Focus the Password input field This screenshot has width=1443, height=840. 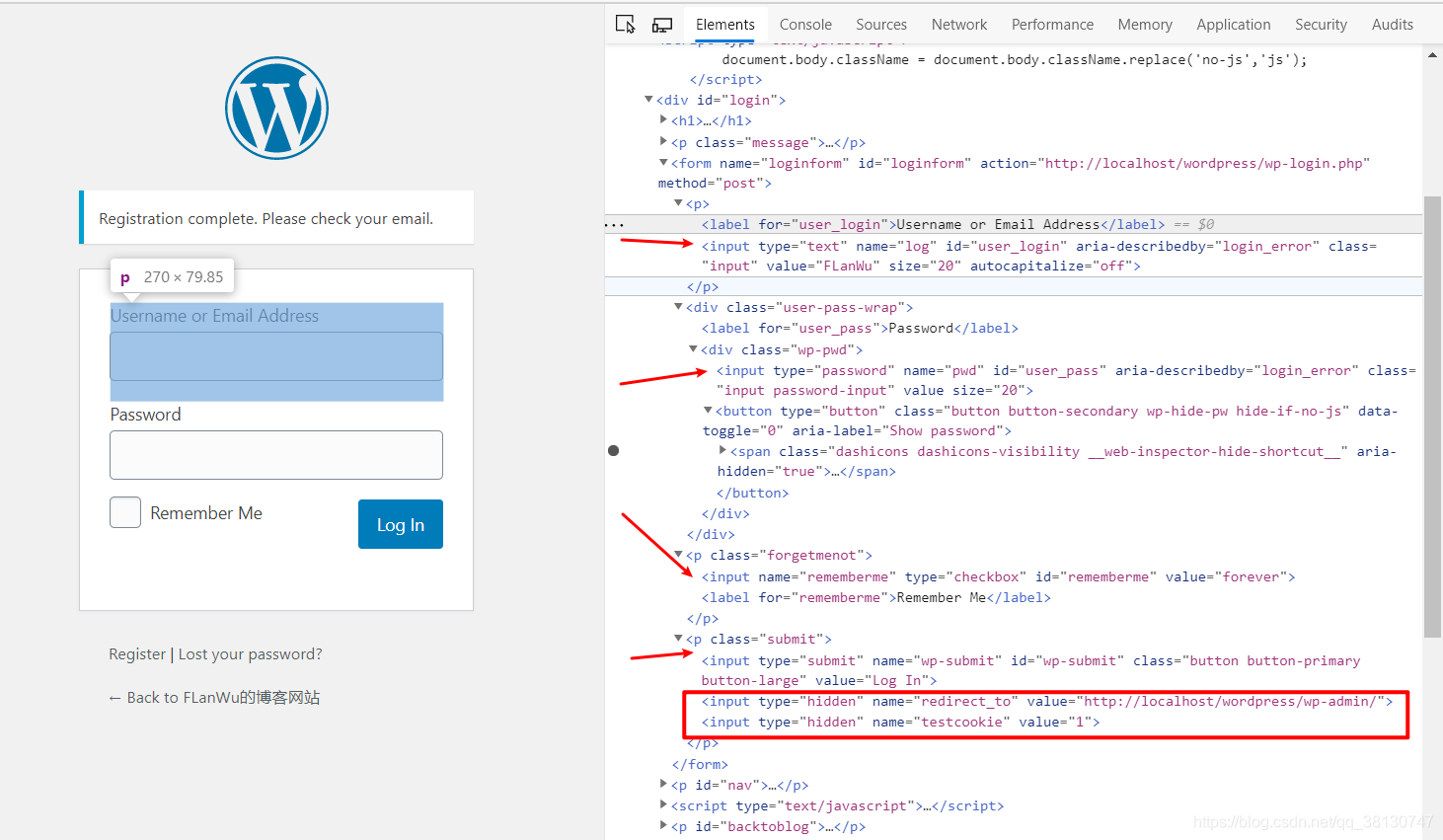point(276,455)
